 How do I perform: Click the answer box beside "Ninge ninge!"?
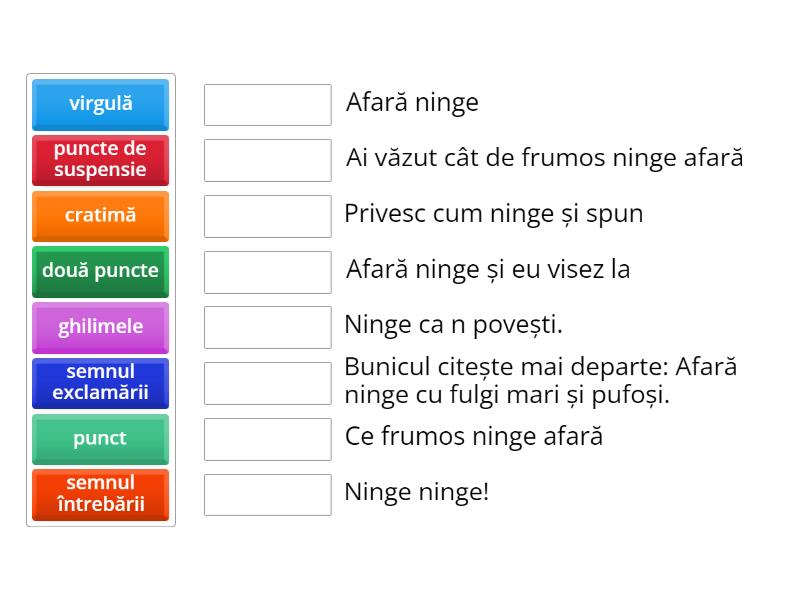(x=267, y=494)
